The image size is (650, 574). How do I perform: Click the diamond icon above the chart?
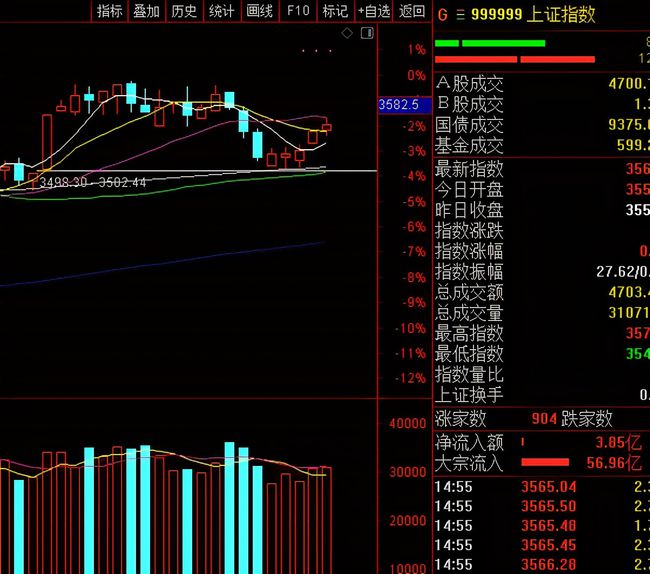click(x=347, y=33)
